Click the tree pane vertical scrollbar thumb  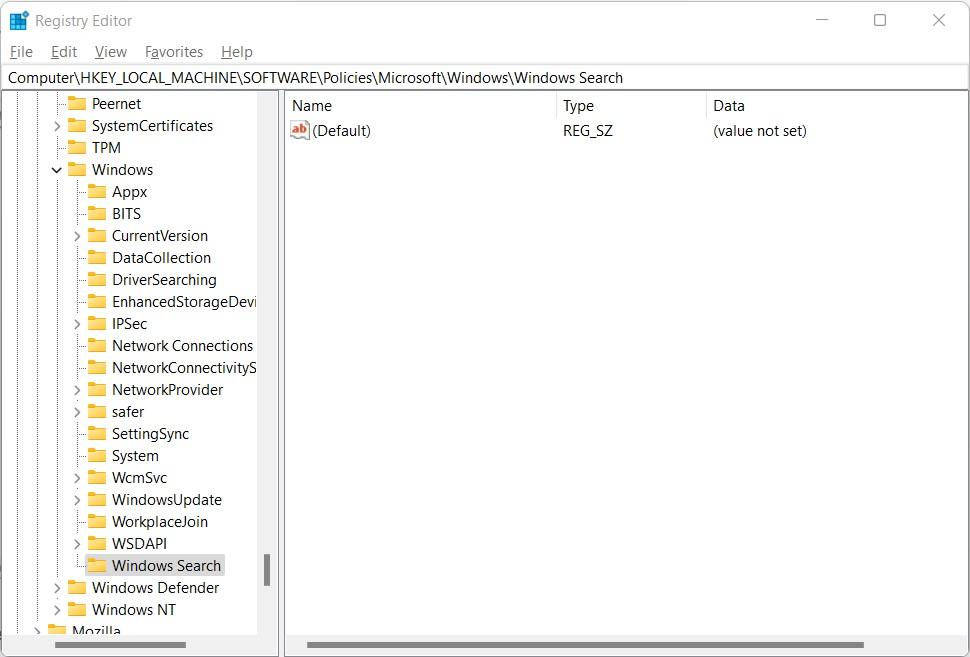(x=267, y=570)
